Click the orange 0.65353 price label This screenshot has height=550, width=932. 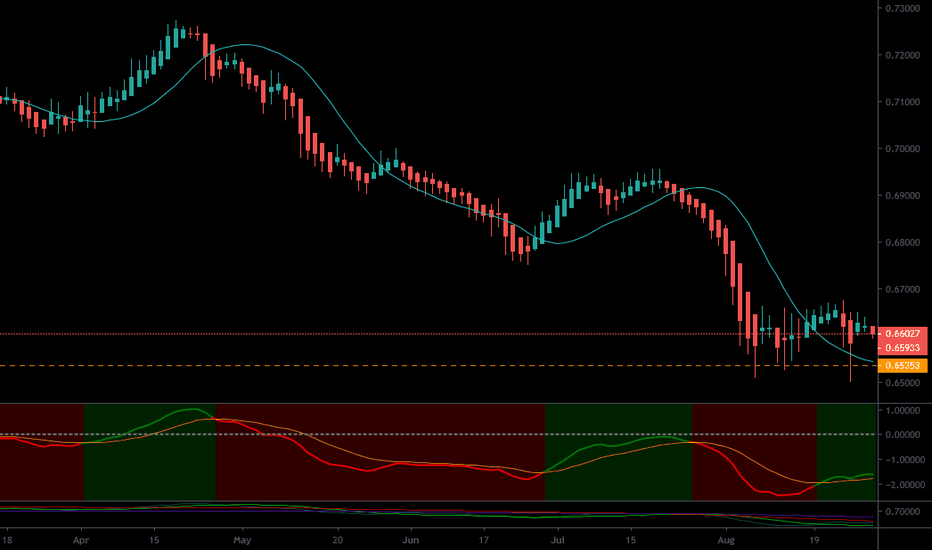pos(902,365)
